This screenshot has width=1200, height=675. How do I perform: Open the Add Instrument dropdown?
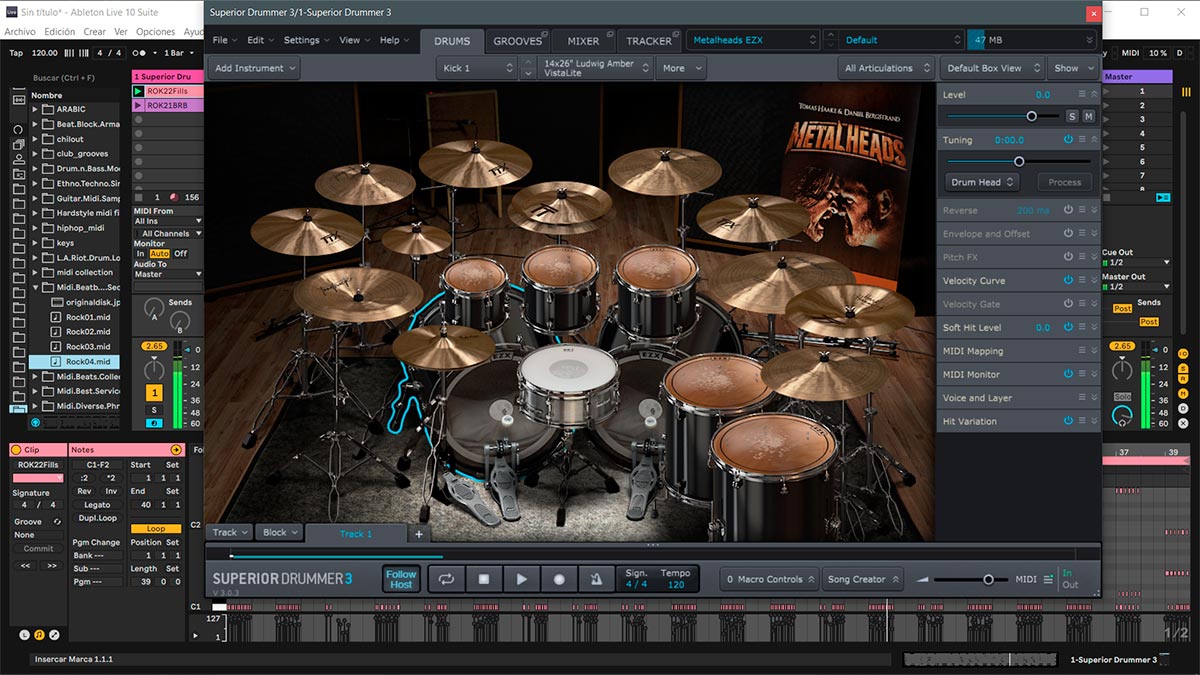256,68
